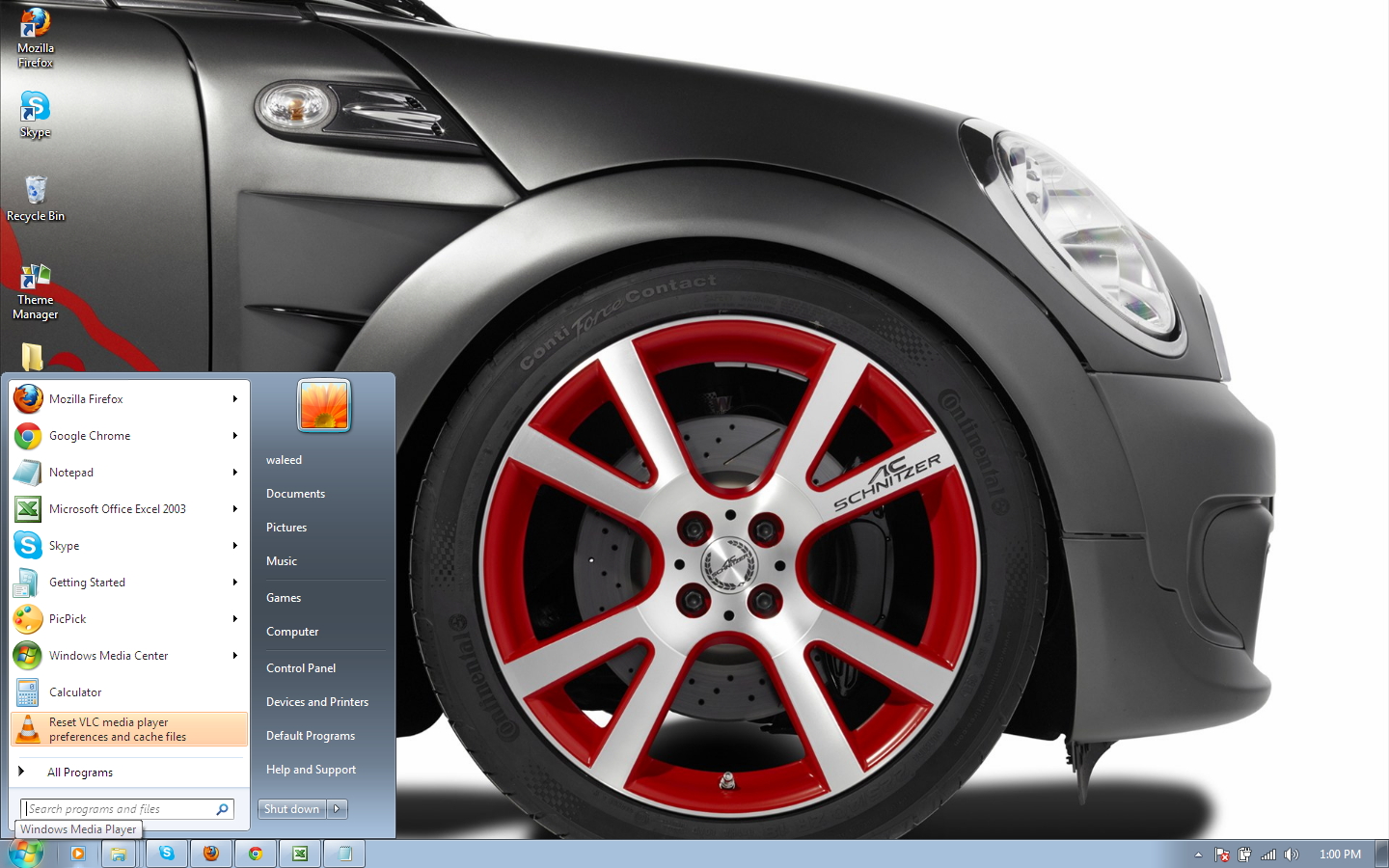This screenshot has width=1389, height=868.
Task: Expand the Mozilla Firefox jump list arrow
Action: 234,399
